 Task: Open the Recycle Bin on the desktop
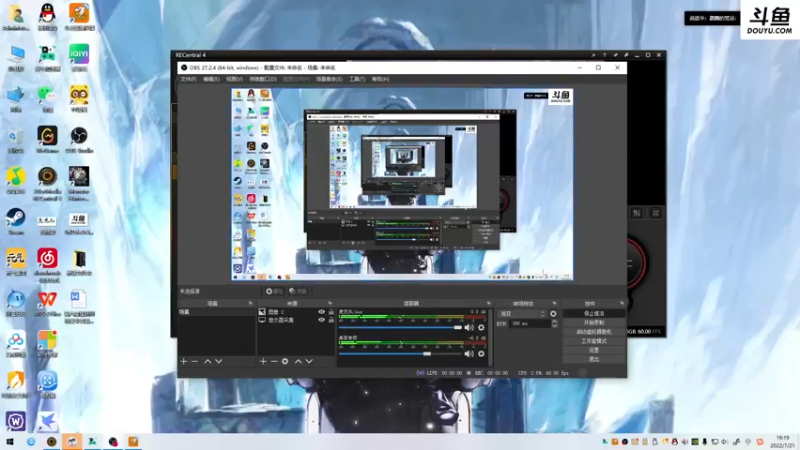(x=16, y=139)
